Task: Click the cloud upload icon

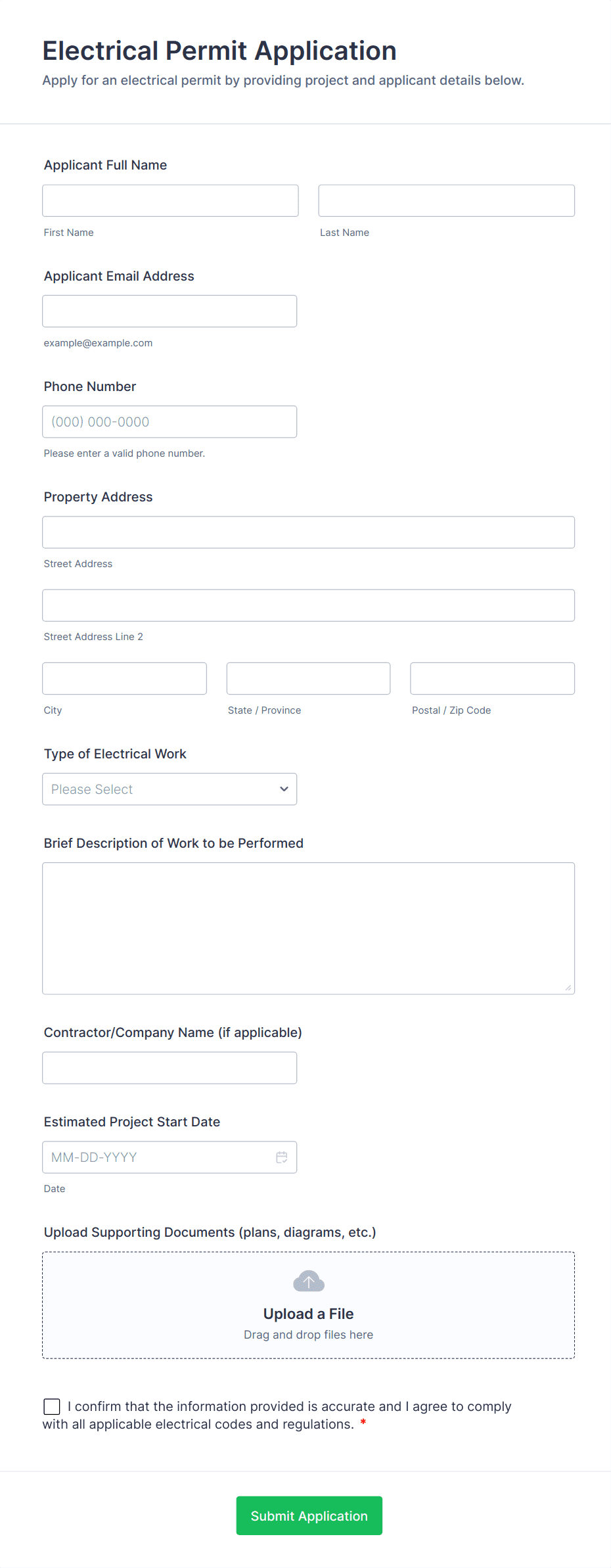Action: tap(308, 1280)
